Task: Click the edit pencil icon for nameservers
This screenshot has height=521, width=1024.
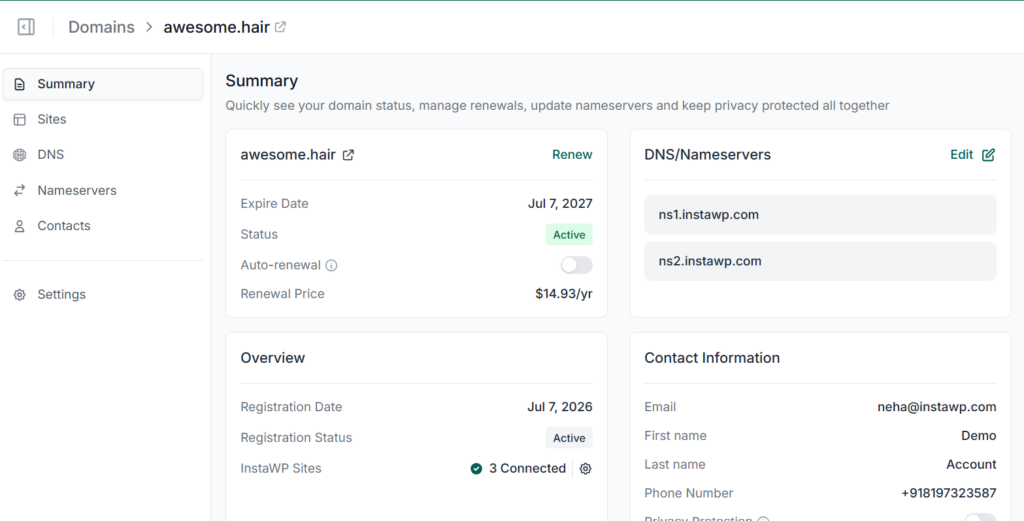Action: point(988,155)
